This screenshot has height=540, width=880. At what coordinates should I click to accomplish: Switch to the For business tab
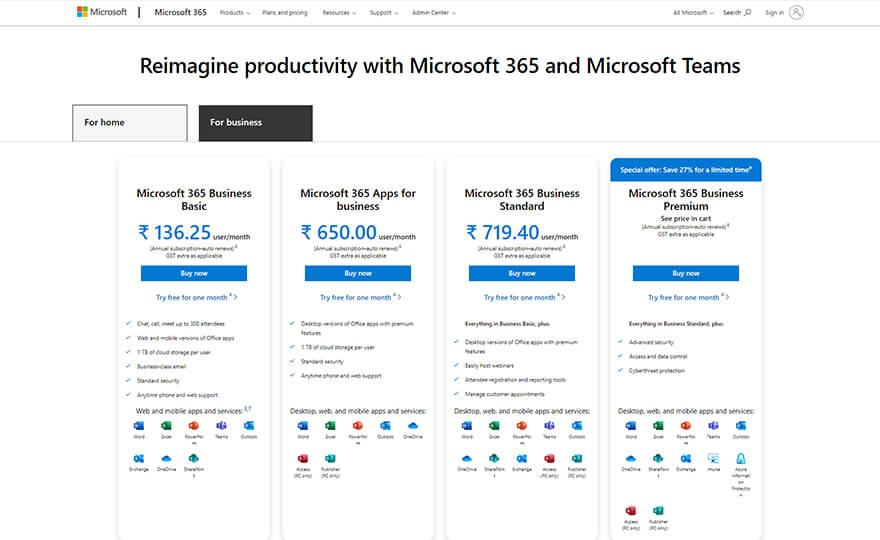255,123
